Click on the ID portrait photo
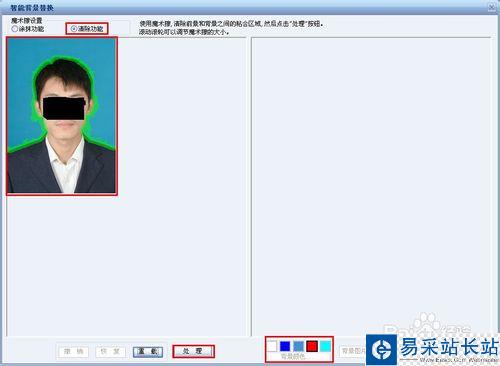The height and width of the screenshot is (366, 500). (x=62, y=116)
